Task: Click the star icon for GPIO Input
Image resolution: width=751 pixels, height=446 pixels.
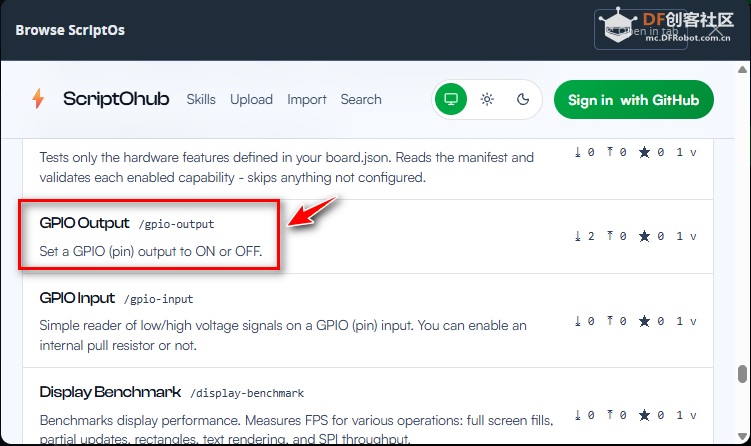Action: point(644,322)
